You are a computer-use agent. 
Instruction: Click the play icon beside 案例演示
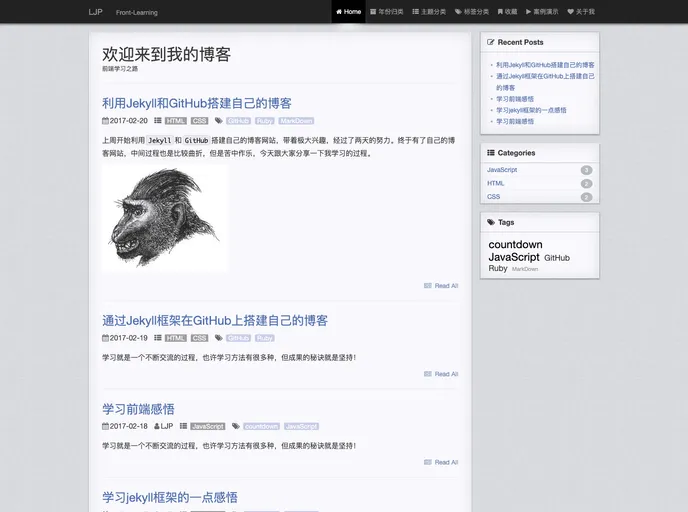tap(529, 12)
